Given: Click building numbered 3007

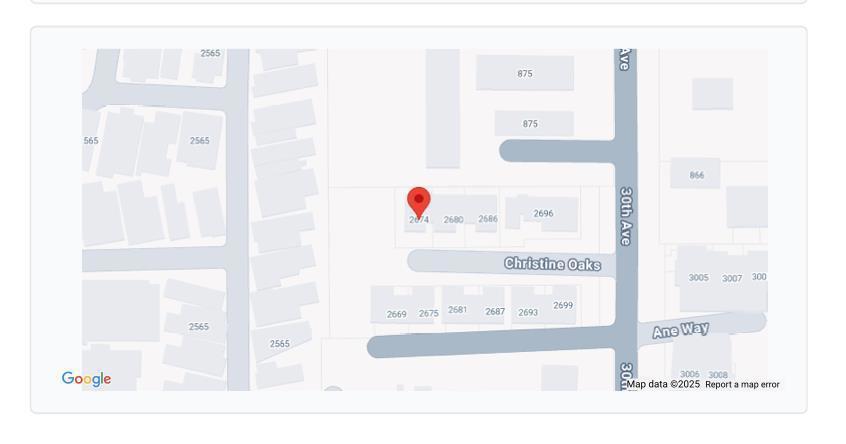Looking at the screenshot, I should (732, 278).
